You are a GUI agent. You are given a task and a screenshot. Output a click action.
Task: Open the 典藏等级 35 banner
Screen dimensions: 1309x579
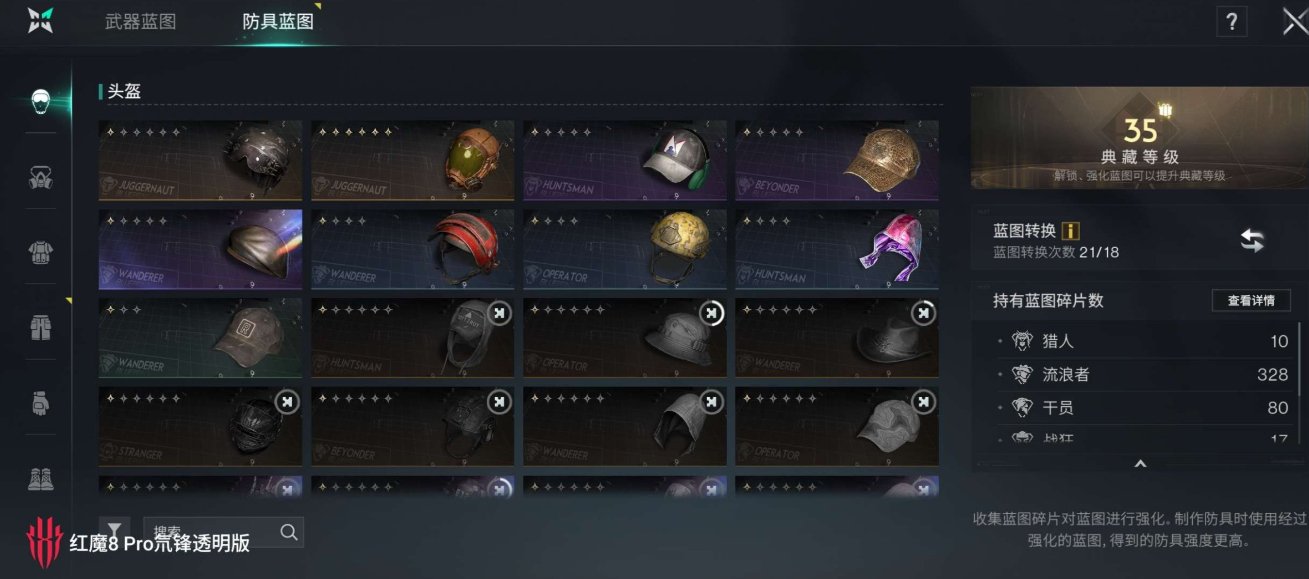(1139, 138)
